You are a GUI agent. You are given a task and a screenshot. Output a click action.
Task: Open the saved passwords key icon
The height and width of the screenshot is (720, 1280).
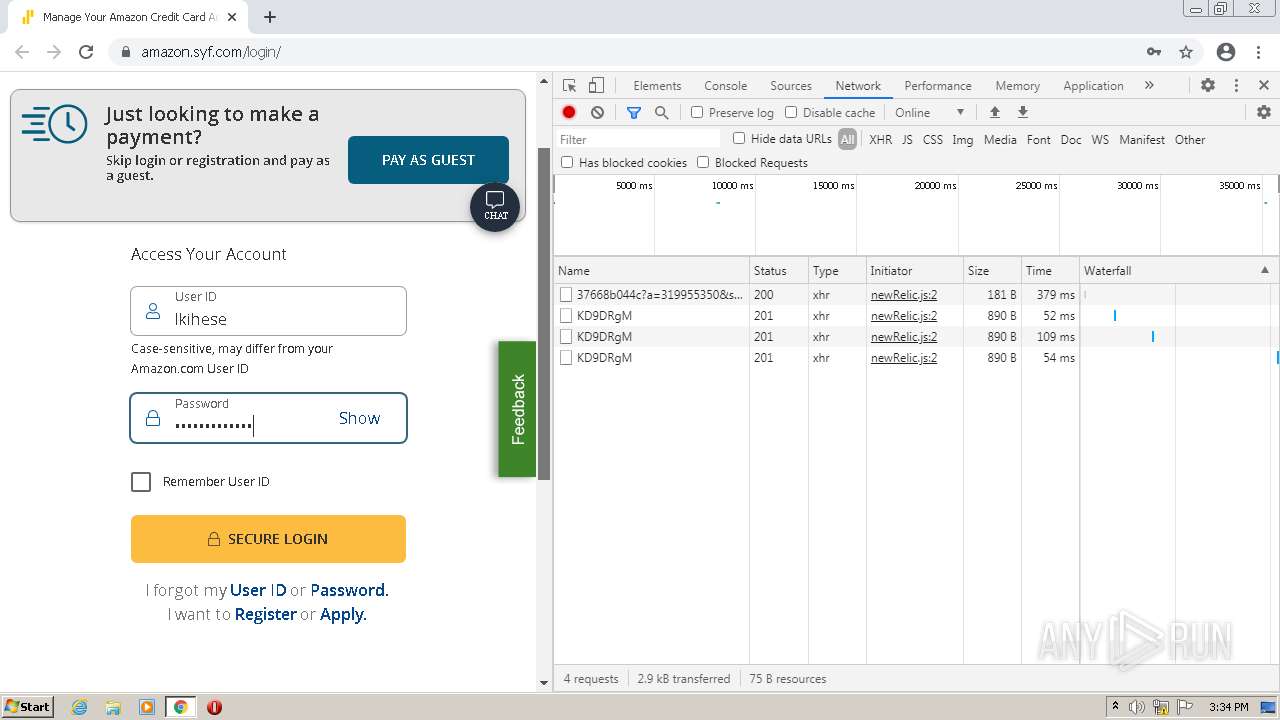(x=1154, y=52)
